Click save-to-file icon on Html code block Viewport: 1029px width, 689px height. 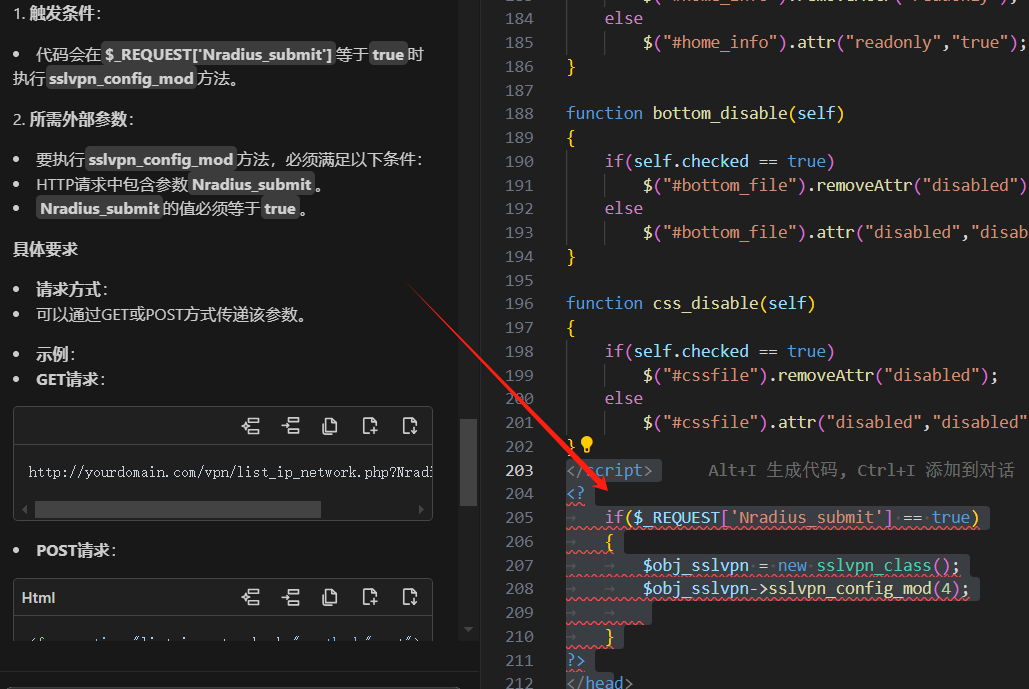point(410,597)
